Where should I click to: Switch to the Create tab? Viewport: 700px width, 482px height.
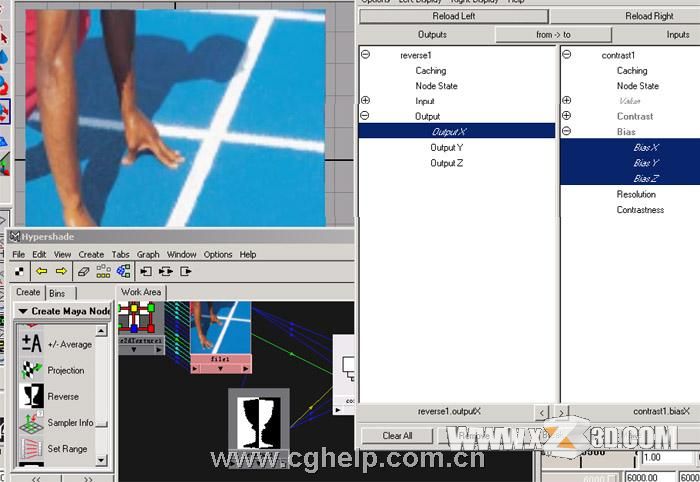28,292
